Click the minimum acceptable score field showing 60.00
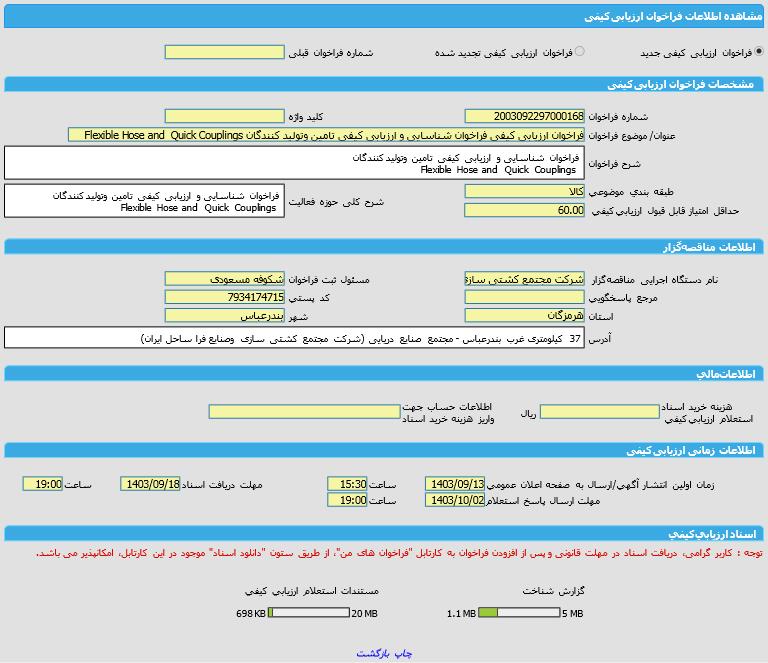The image size is (768, 663). coord(525,210)
